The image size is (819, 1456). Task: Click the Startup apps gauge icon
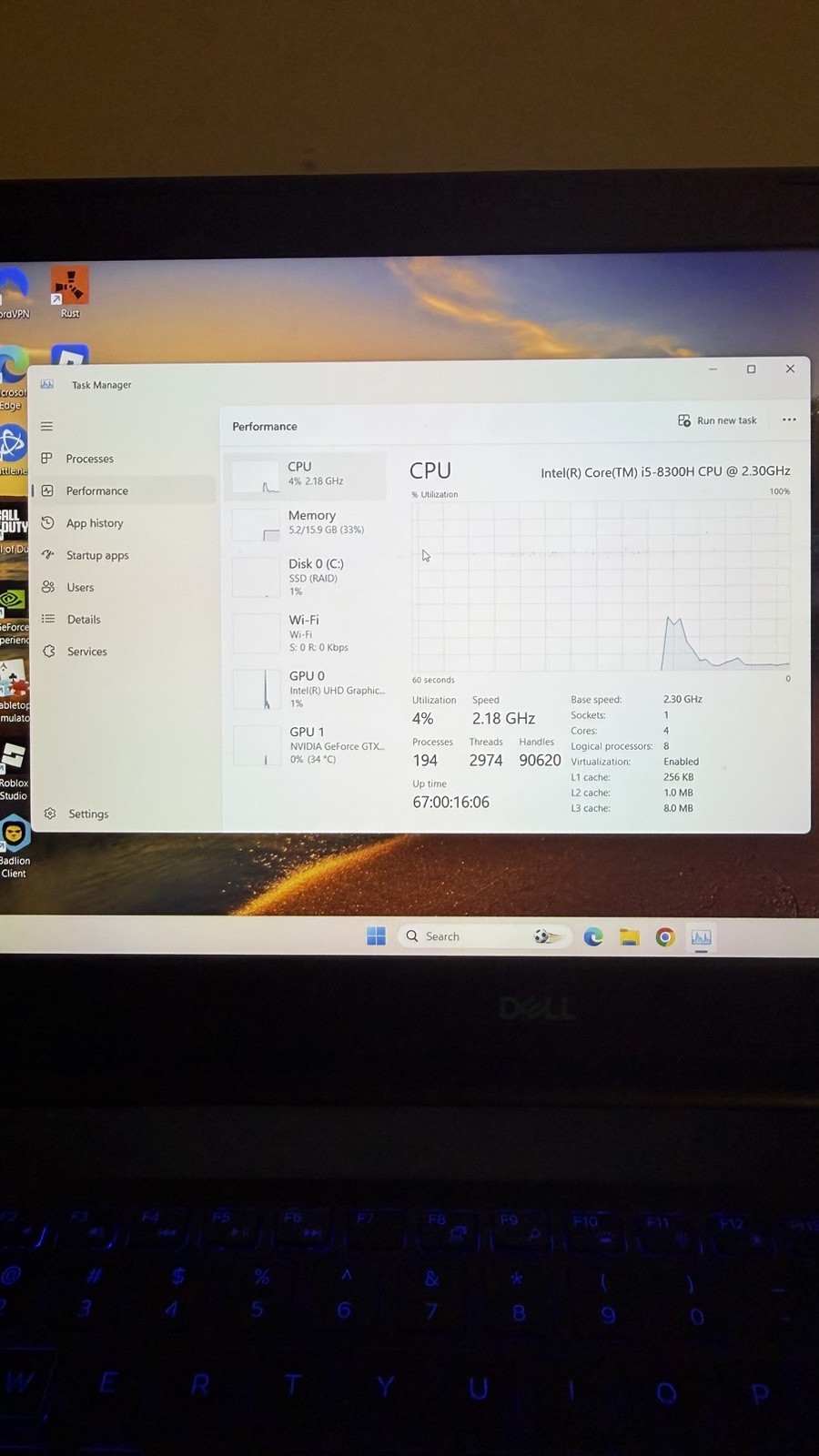coord(47,554)
